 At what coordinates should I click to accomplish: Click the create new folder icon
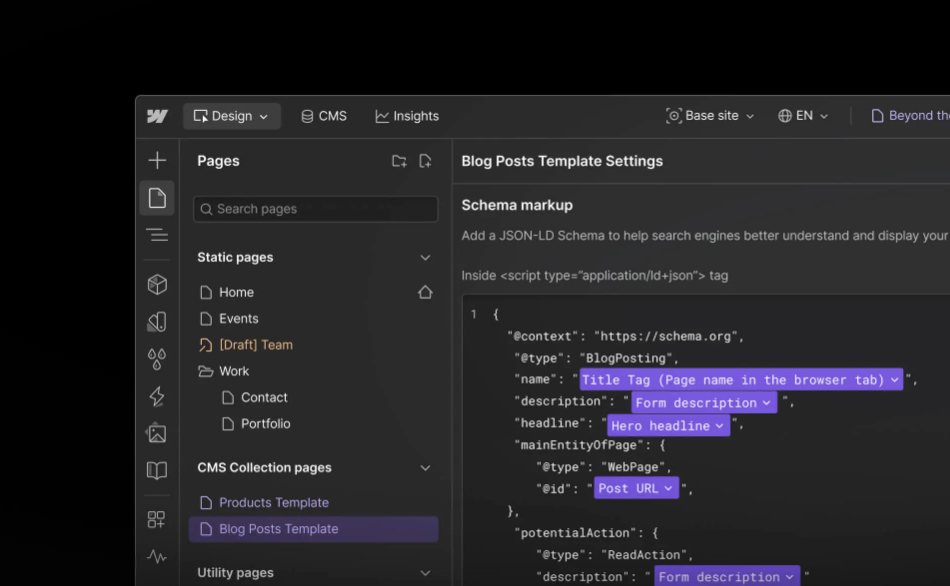click(399, 161)
